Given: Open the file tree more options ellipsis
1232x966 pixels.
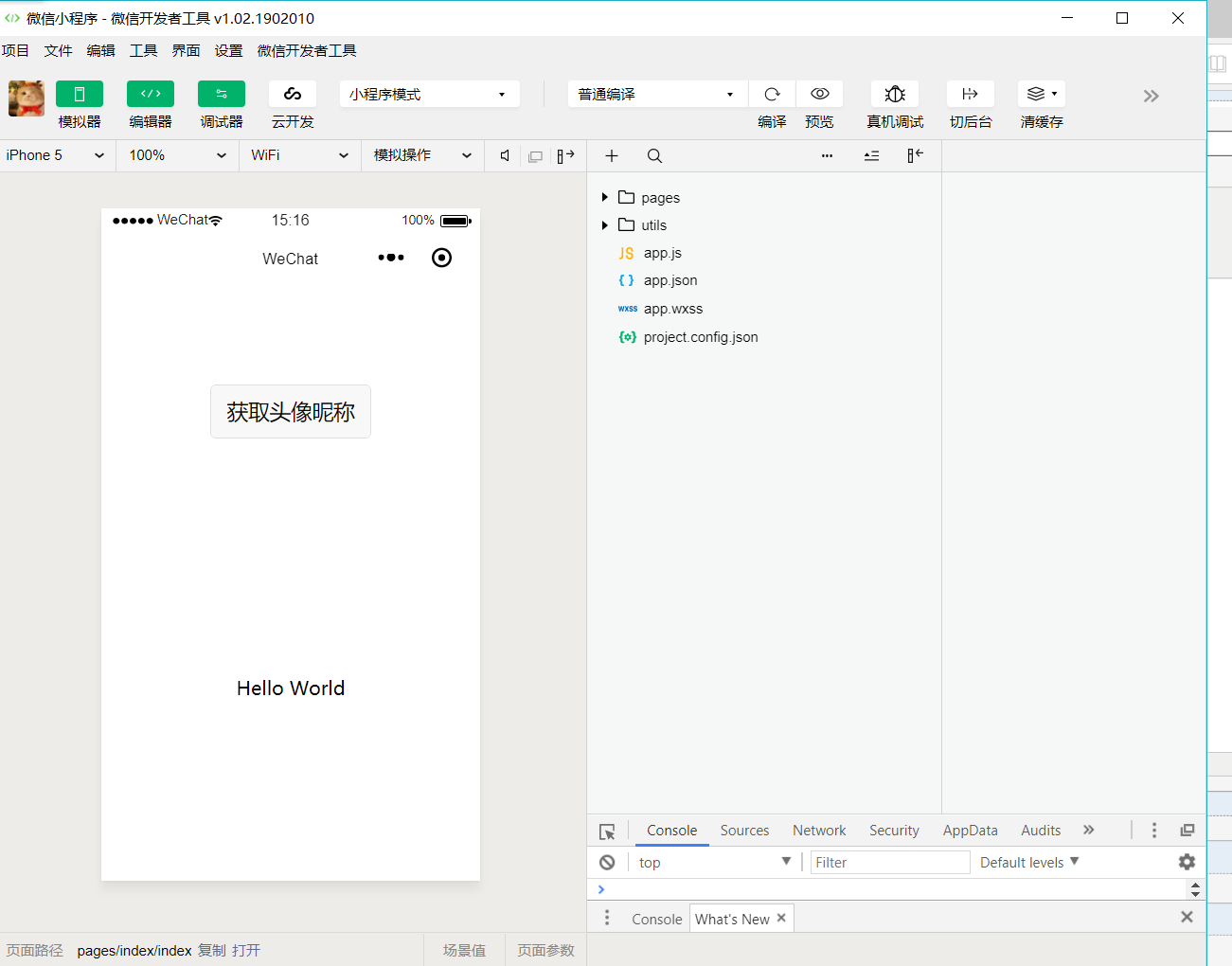Looking at the screenshot, I should coord(827,156).
